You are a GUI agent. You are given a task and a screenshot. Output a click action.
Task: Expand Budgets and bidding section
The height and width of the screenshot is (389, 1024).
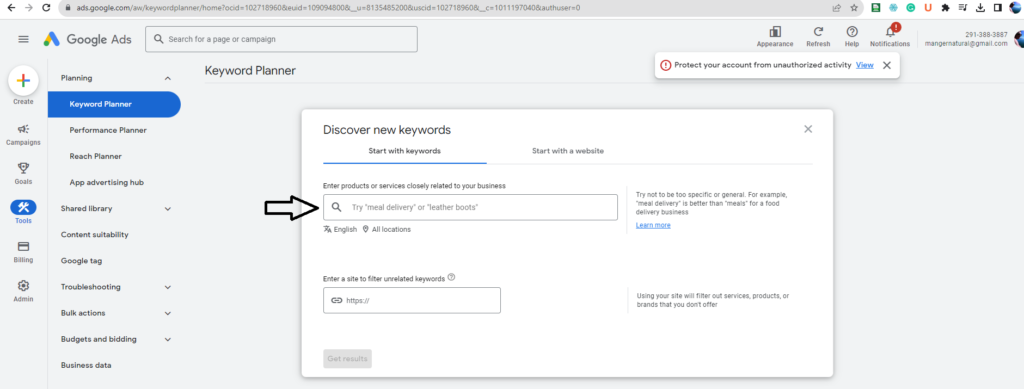(x=168, y=339)
